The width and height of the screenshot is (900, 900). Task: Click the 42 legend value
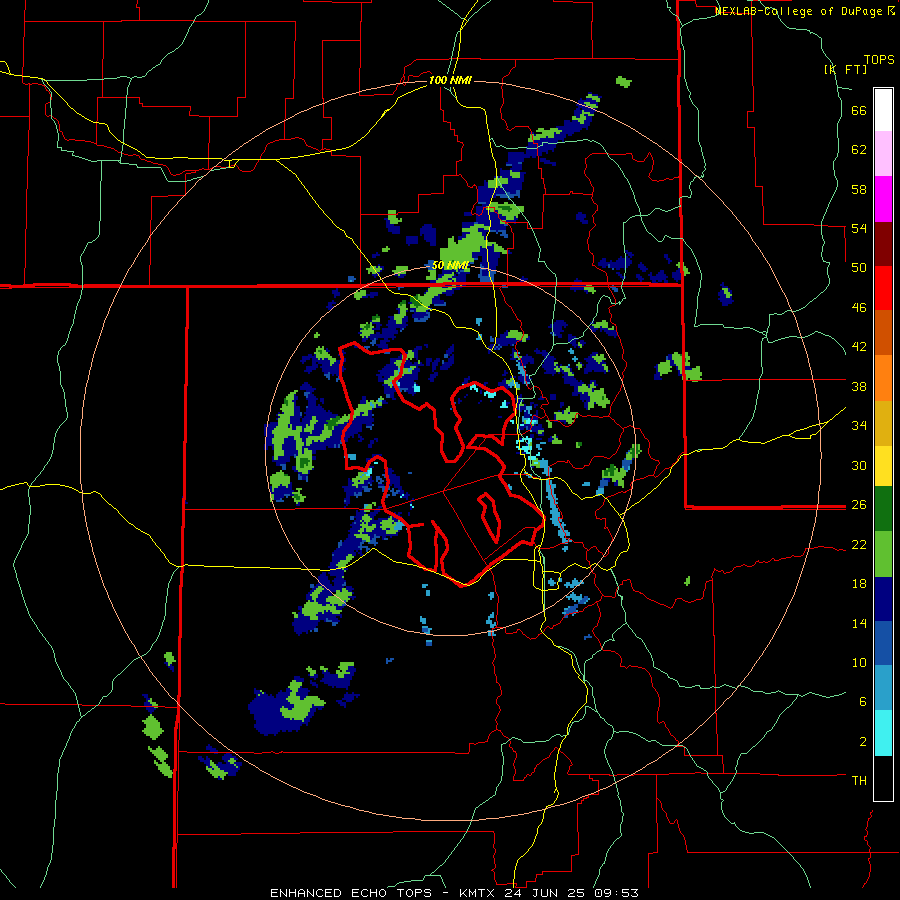coord(859,347)
